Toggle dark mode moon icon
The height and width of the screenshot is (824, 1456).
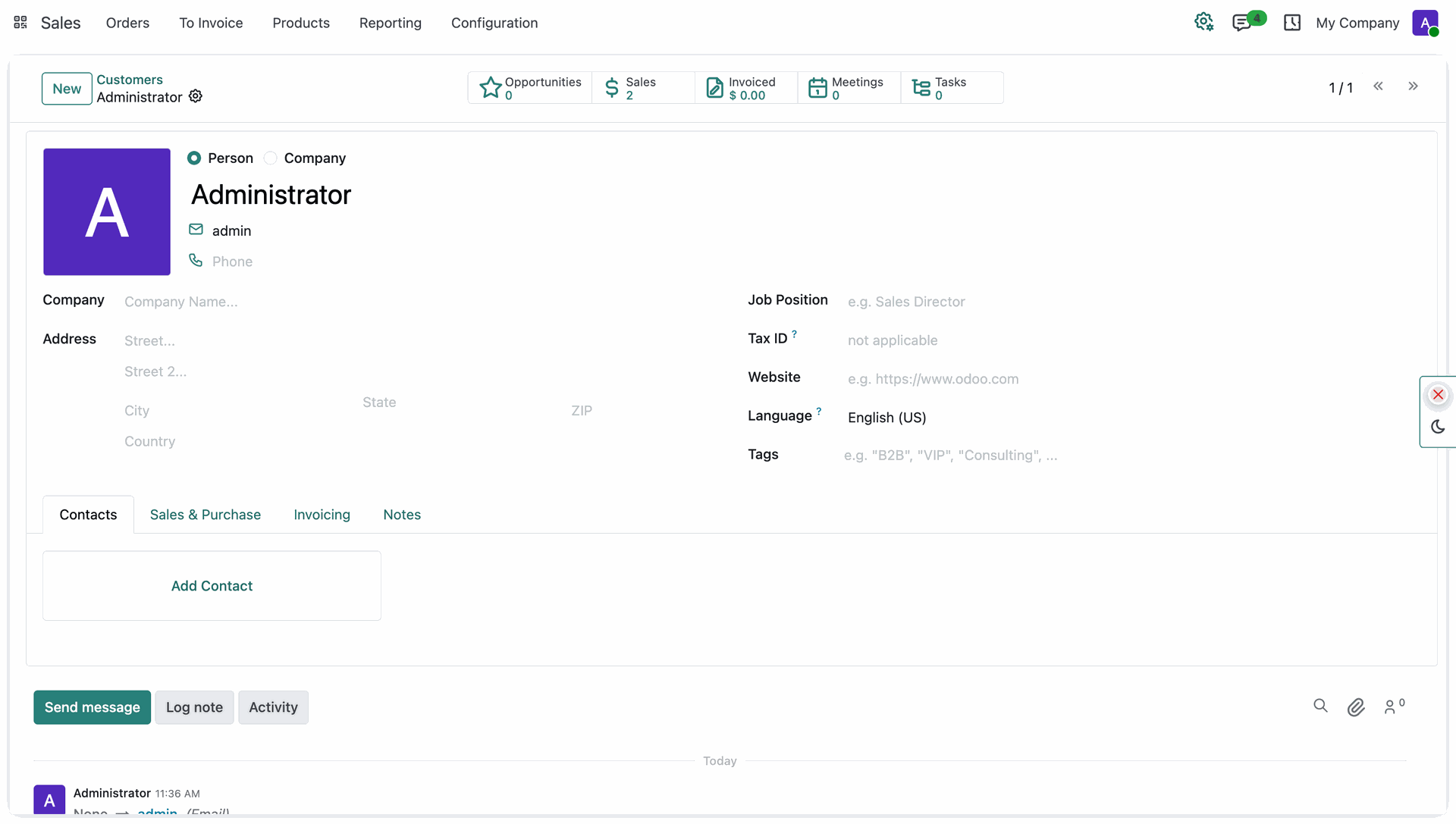pyautogui.click(x=1438, y=427)
